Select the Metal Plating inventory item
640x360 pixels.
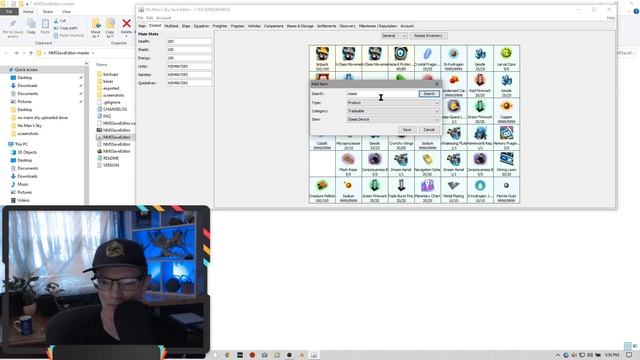pos(453,190)
